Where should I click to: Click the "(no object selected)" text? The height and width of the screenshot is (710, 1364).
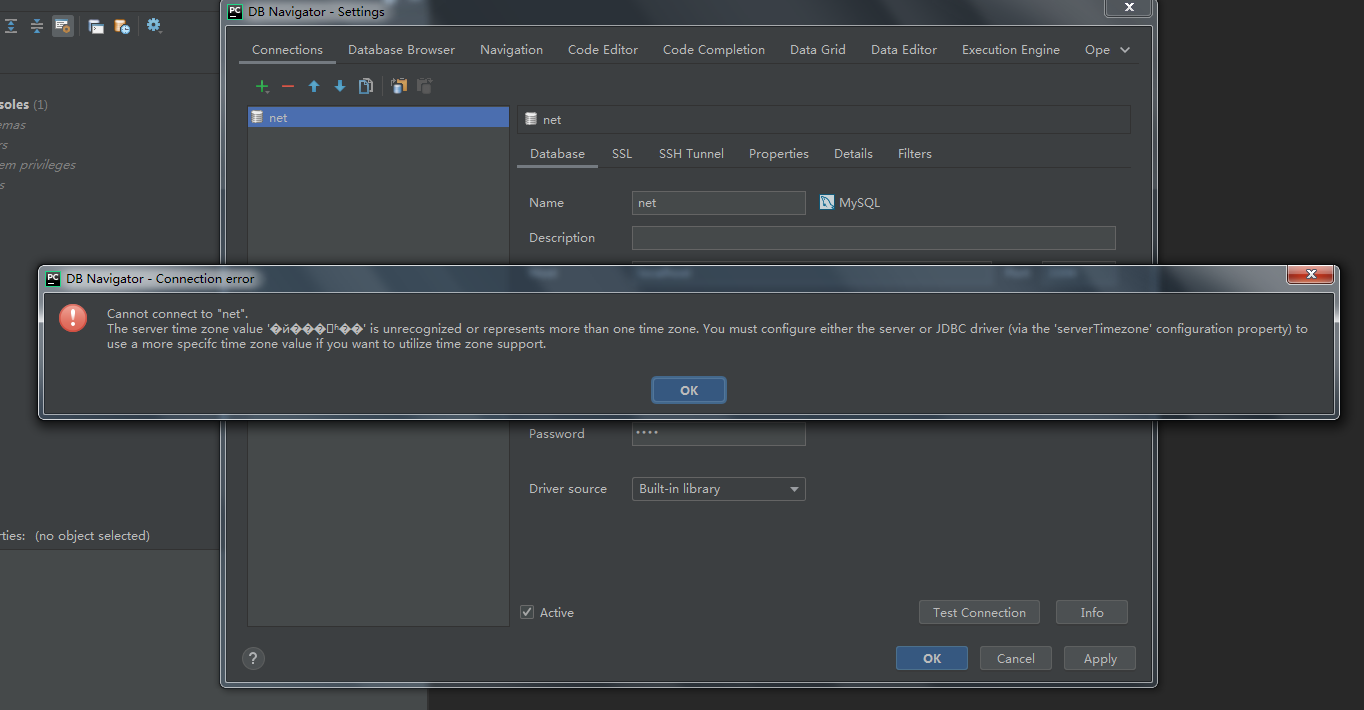click(92, 536)
